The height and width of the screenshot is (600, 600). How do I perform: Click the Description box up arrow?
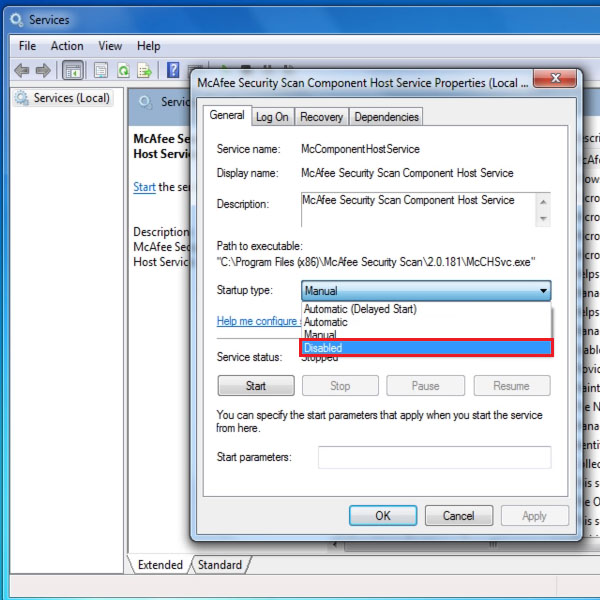coord(543,202)
